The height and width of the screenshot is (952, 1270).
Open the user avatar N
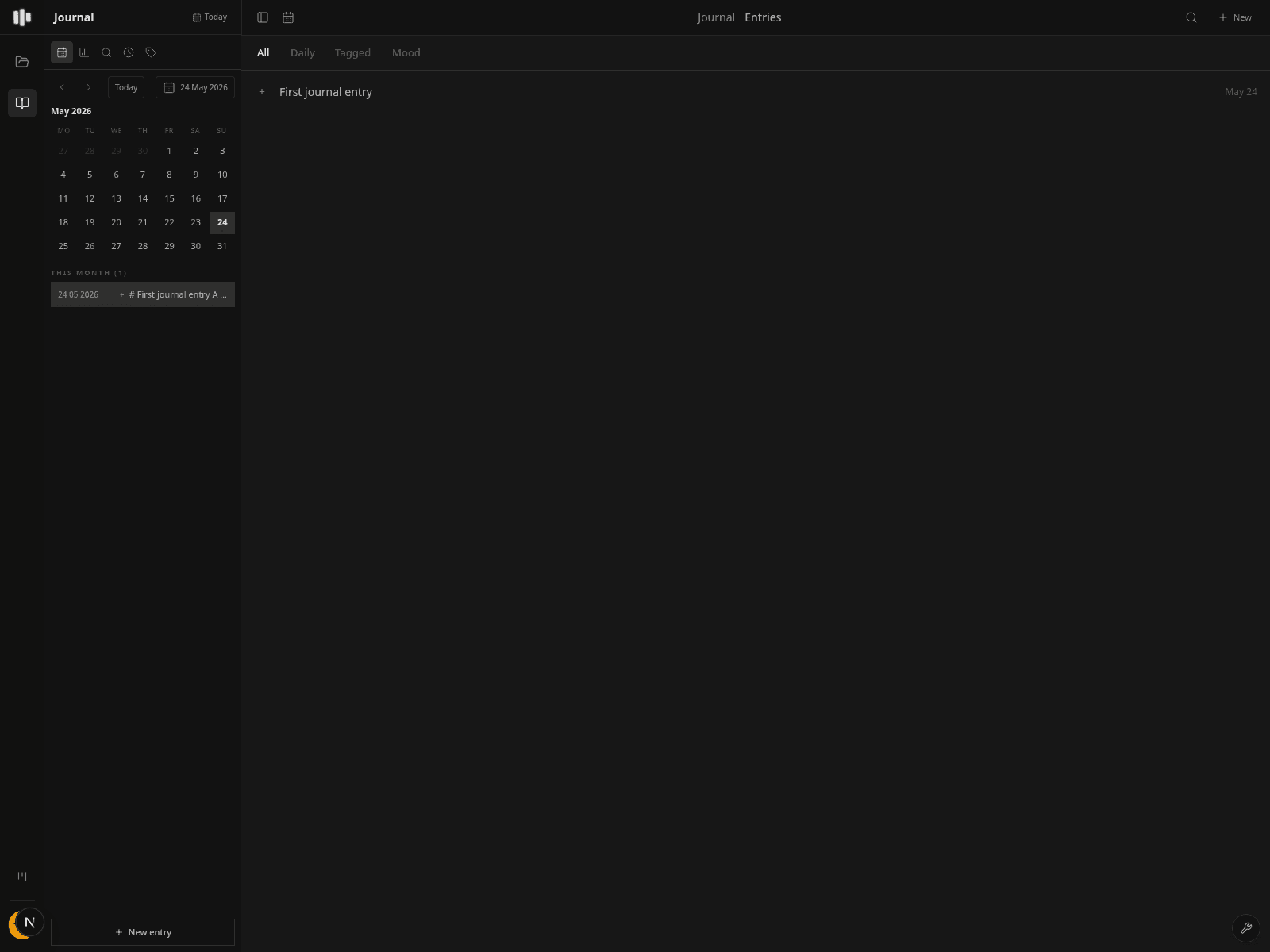pos(30,922)
